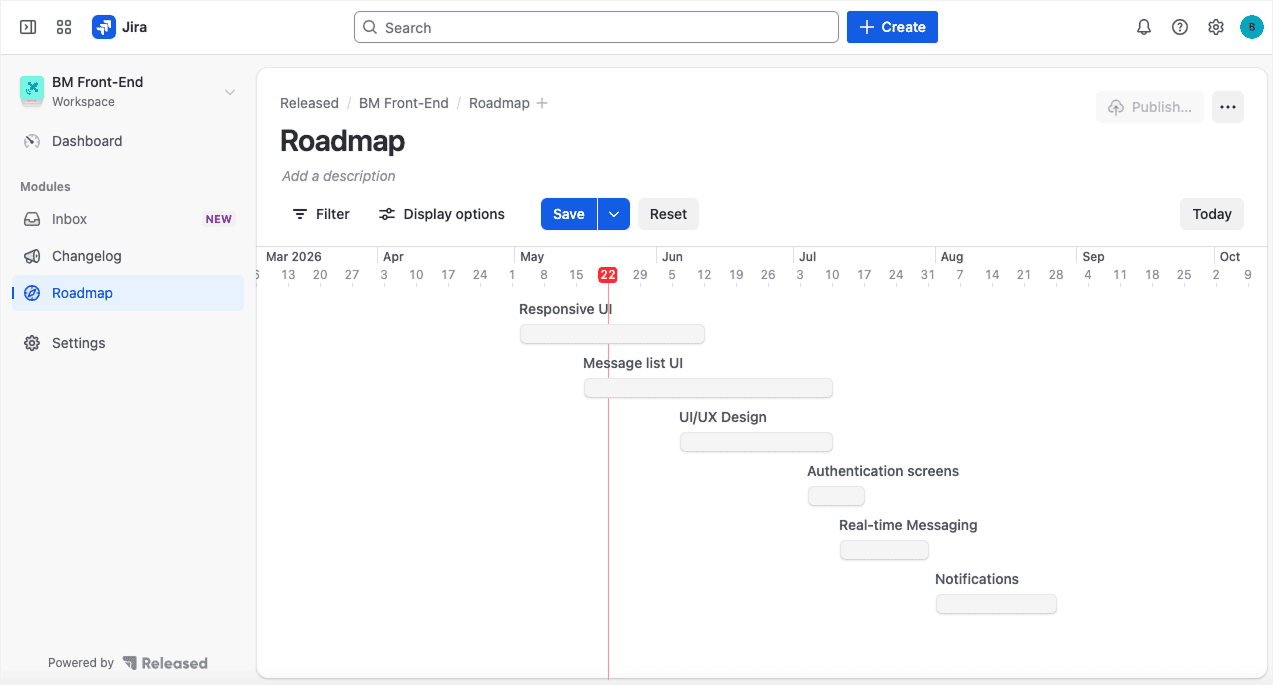Click the Authentication screens label
The width and height of the screenshot is (1273, 685).
[x=883, y=471]
